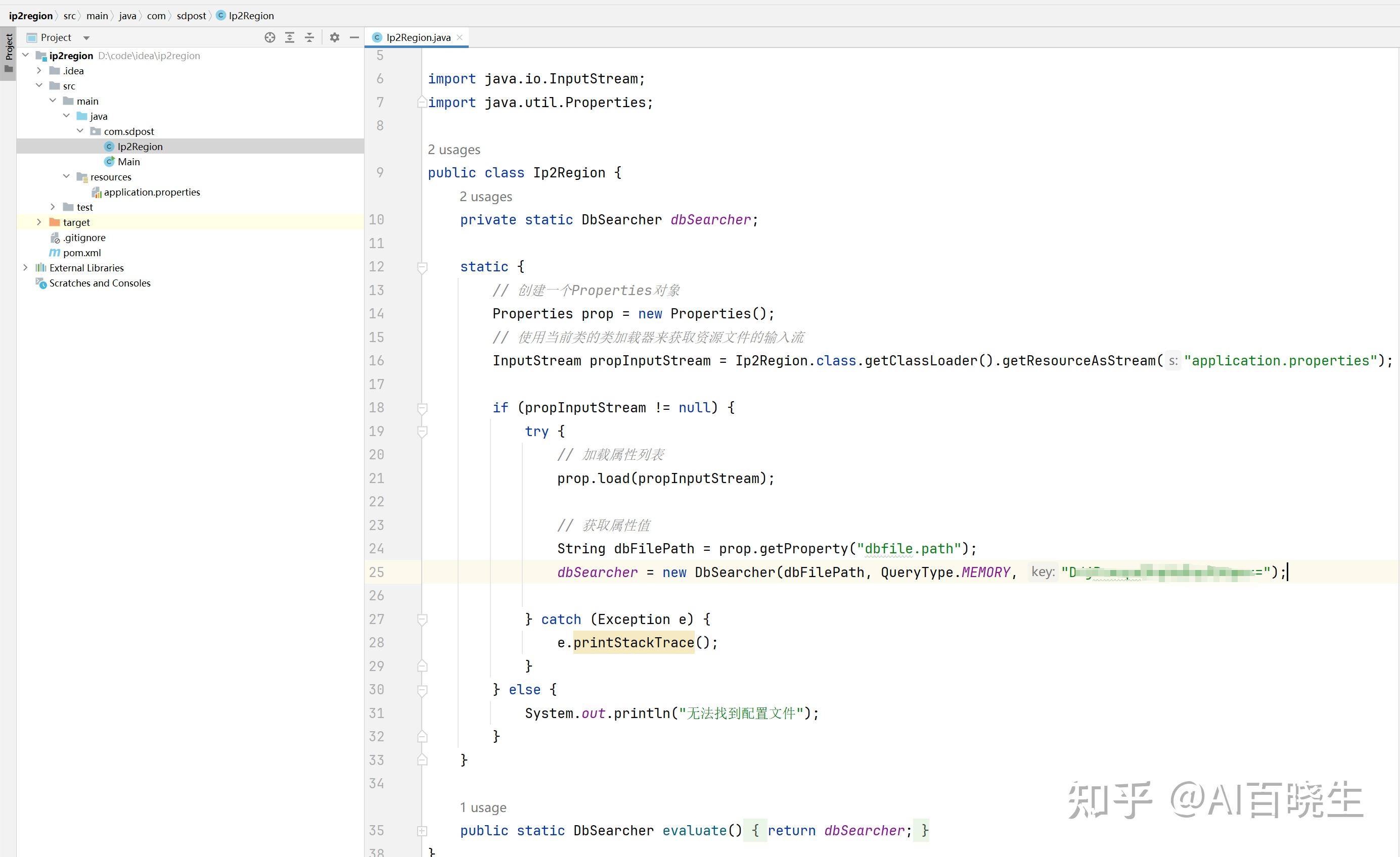Open Project panel settings gear

coord(335,37)
